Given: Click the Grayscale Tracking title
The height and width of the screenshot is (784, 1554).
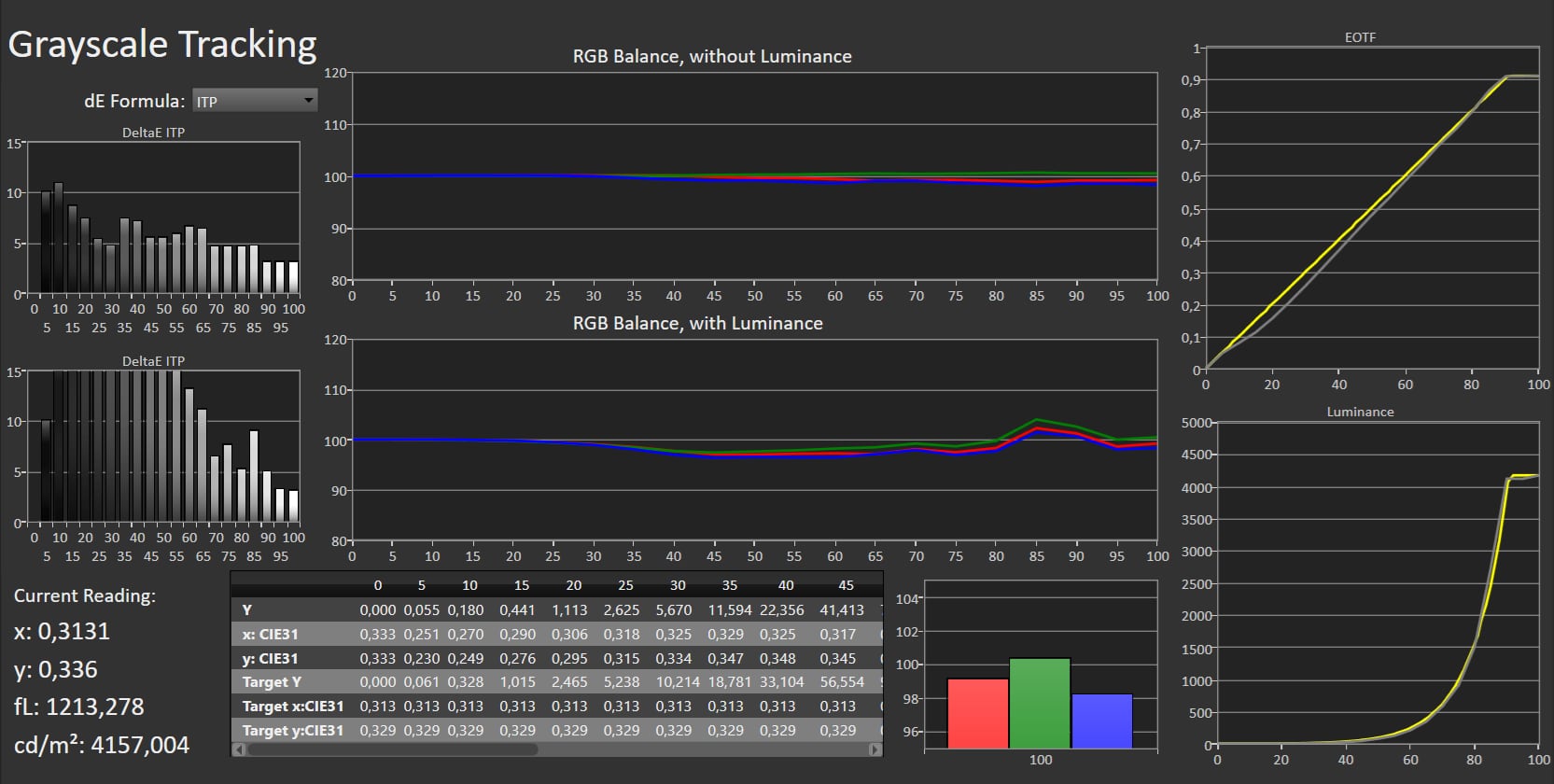Looking at the screenshot, I should (x=162, y=45).
